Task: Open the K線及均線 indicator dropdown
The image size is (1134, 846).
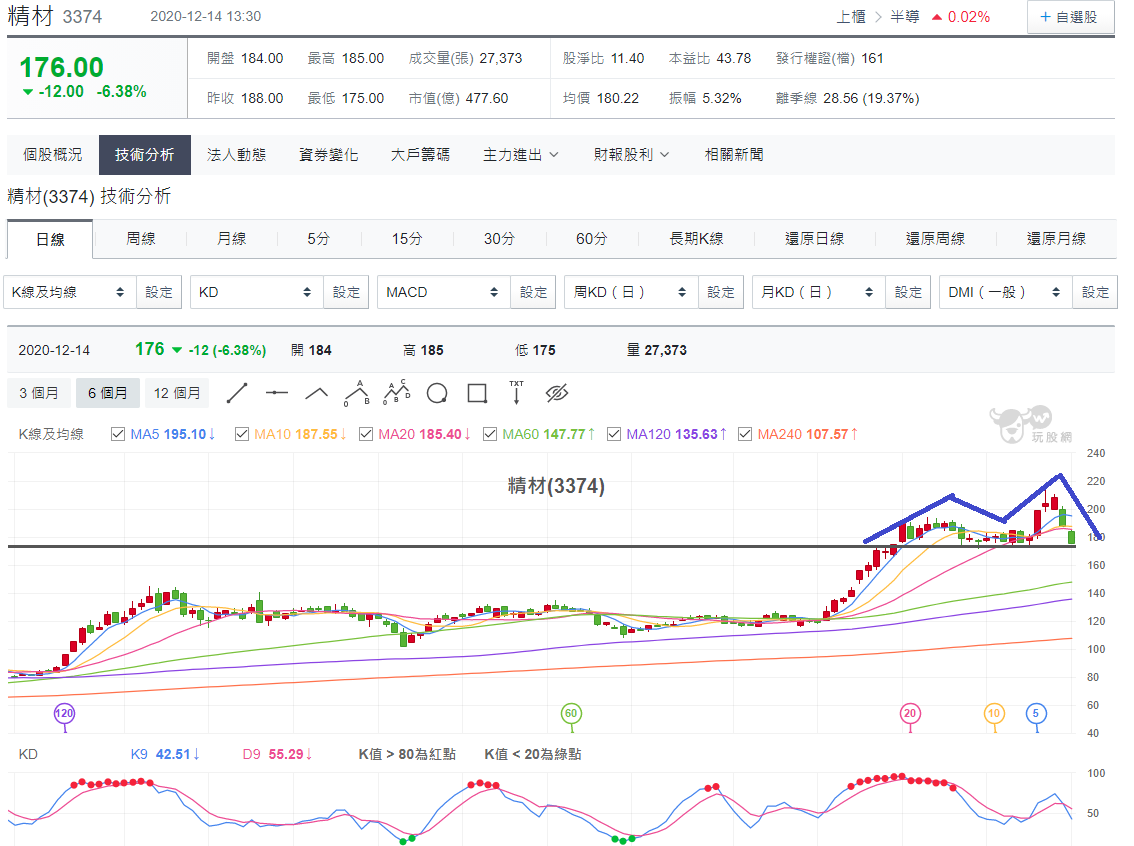Action: pyautogui.click(x=69, y=292)
